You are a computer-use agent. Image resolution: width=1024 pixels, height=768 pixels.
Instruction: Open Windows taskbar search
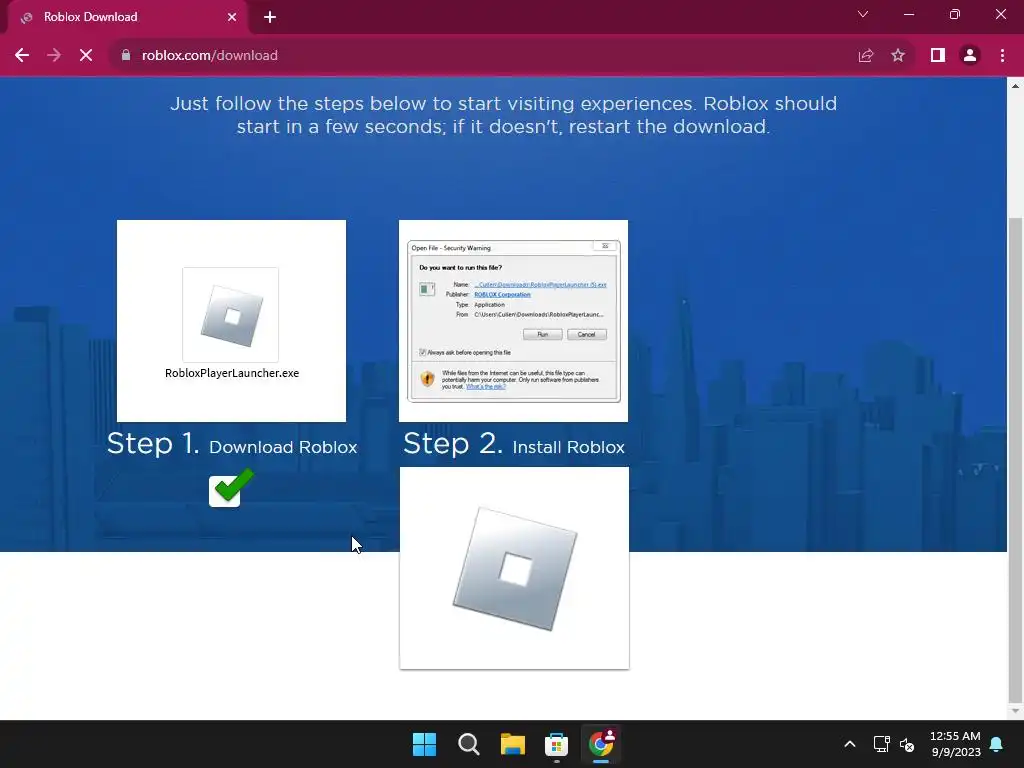point(469,744)
